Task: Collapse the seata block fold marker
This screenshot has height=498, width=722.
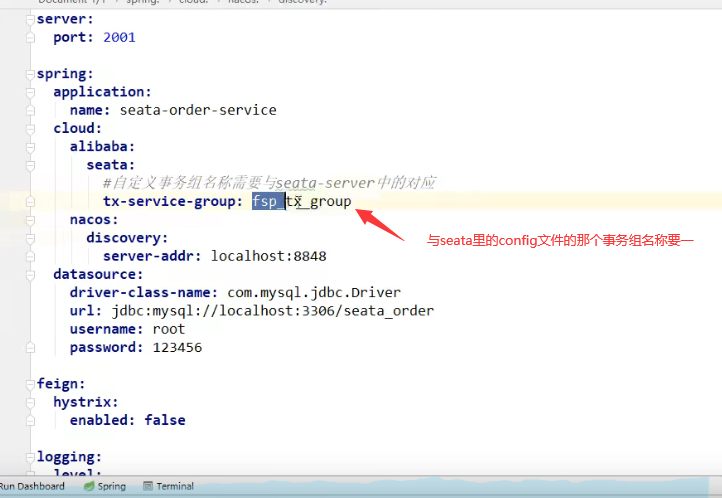Action: 30,165
